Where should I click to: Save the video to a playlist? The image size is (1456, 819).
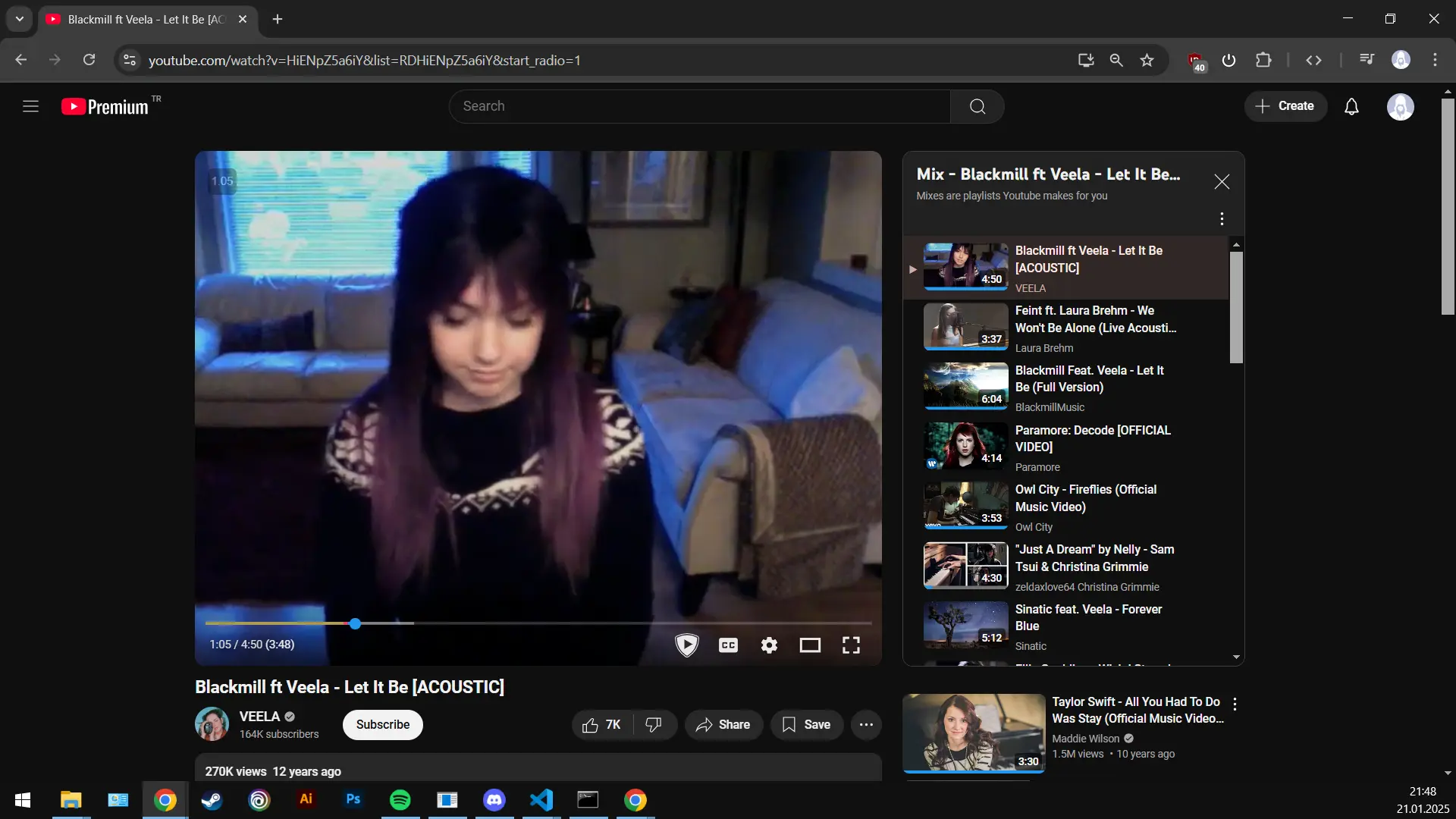[807, 725]
